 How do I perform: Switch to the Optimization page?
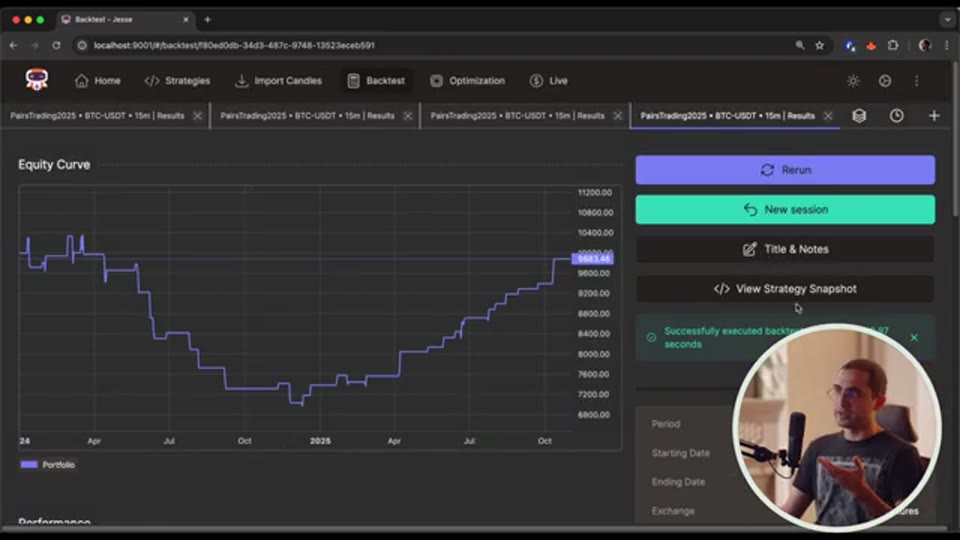click(x=468, y=81)
